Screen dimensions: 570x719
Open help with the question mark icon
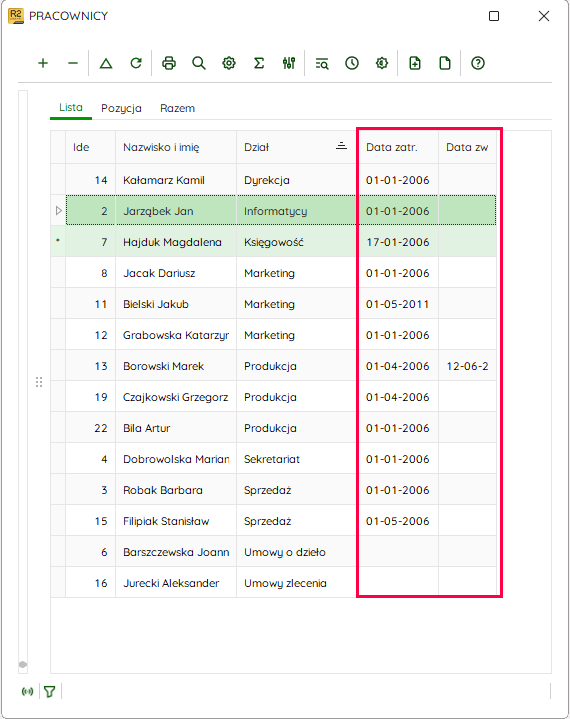coord(478,63)
